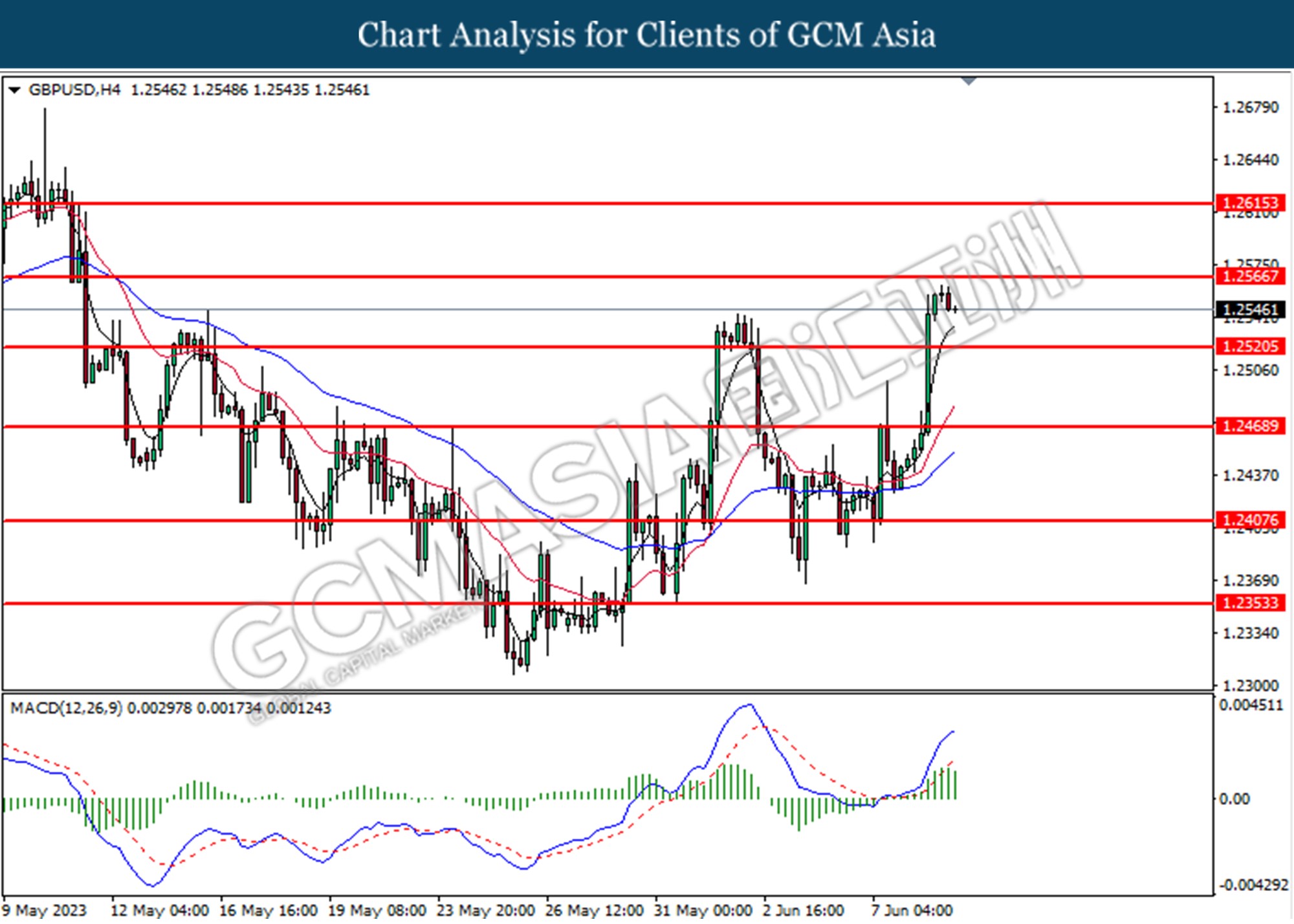The image size is (1294, 924).
Task: Click the 2 Jun 16:00 time label
Action: tap(803, 910)
